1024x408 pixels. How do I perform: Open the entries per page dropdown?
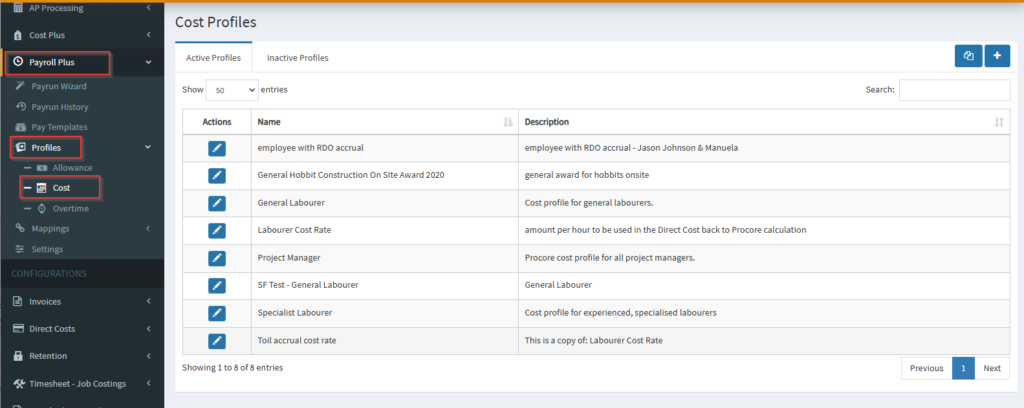coord(232,90)
